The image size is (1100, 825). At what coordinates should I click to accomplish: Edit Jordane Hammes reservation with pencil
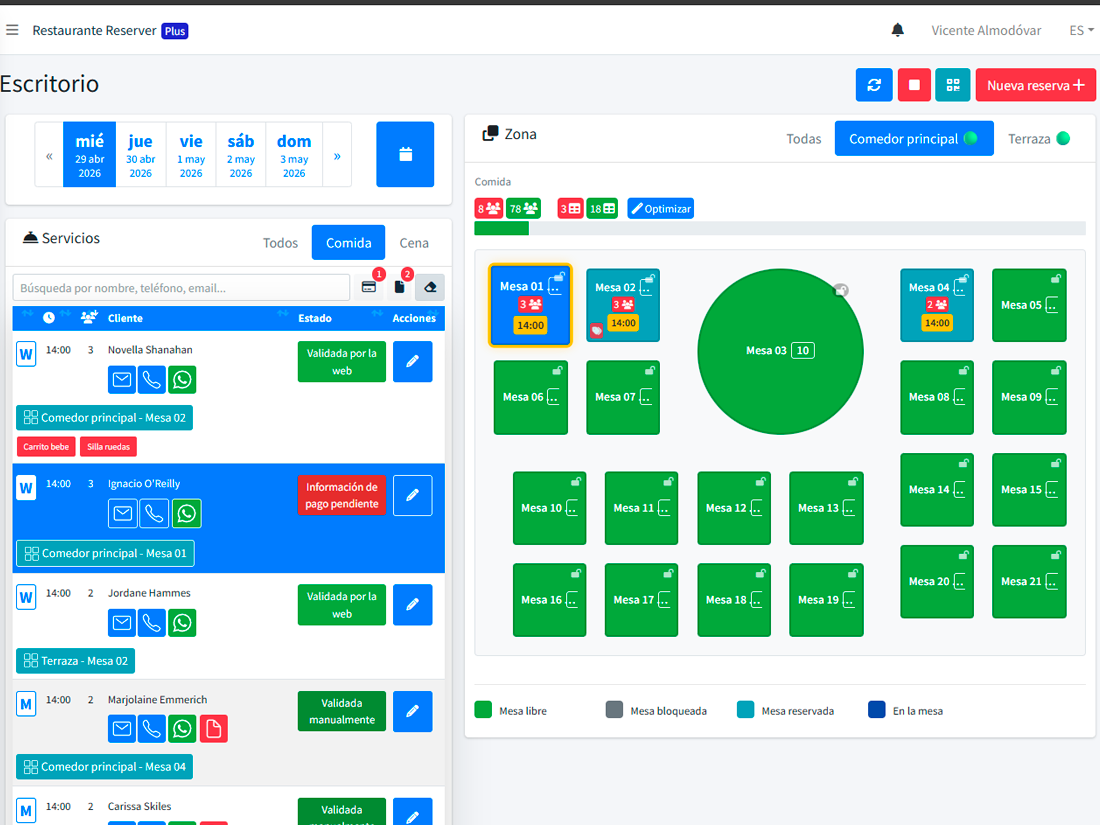click(412, 605)
